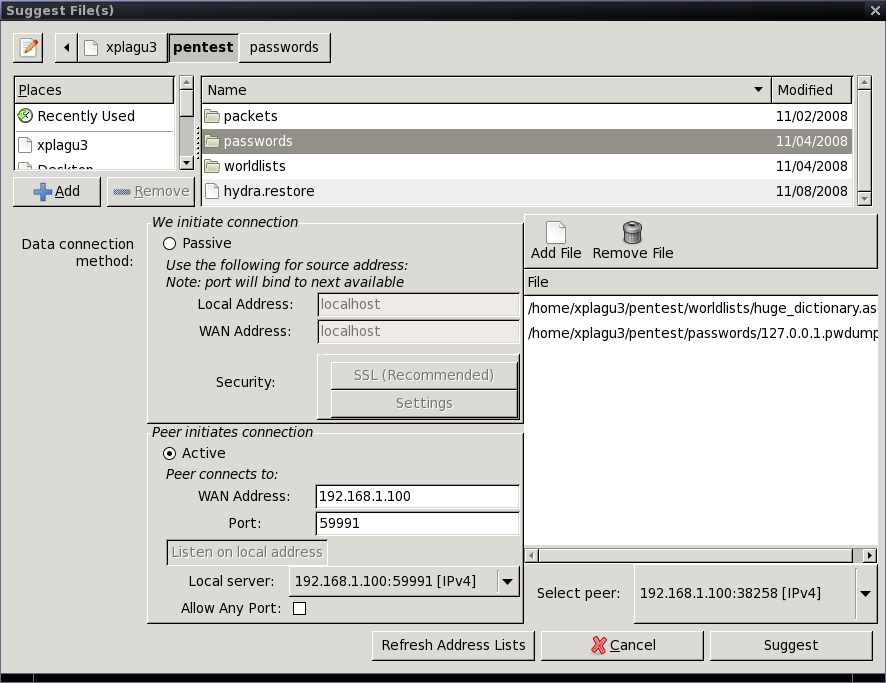Select the Passive radio button
The height and width of the screenshot is (683, 886).
click(169, 243)
